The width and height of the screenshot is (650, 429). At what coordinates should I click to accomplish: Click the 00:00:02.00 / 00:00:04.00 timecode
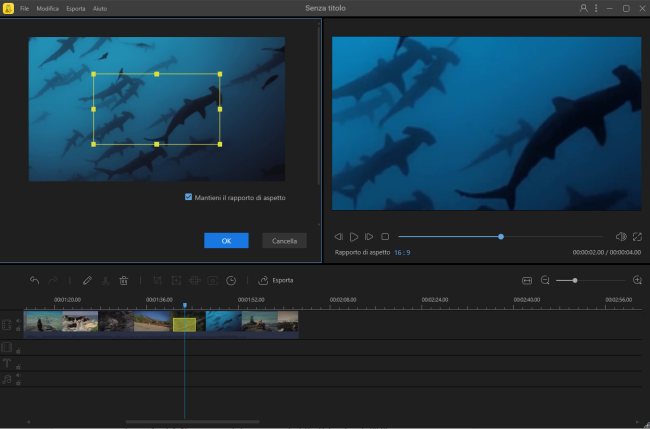(x=607, y=252)
